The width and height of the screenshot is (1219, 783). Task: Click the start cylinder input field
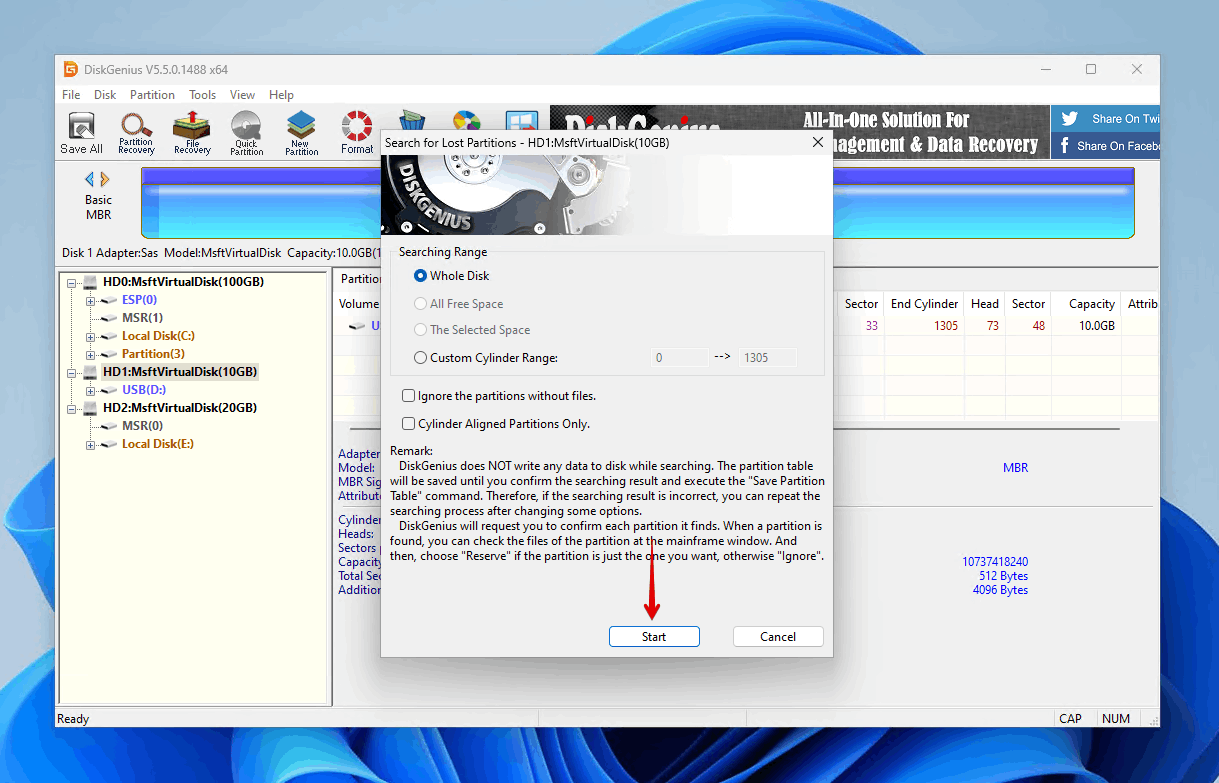(679, 357)
